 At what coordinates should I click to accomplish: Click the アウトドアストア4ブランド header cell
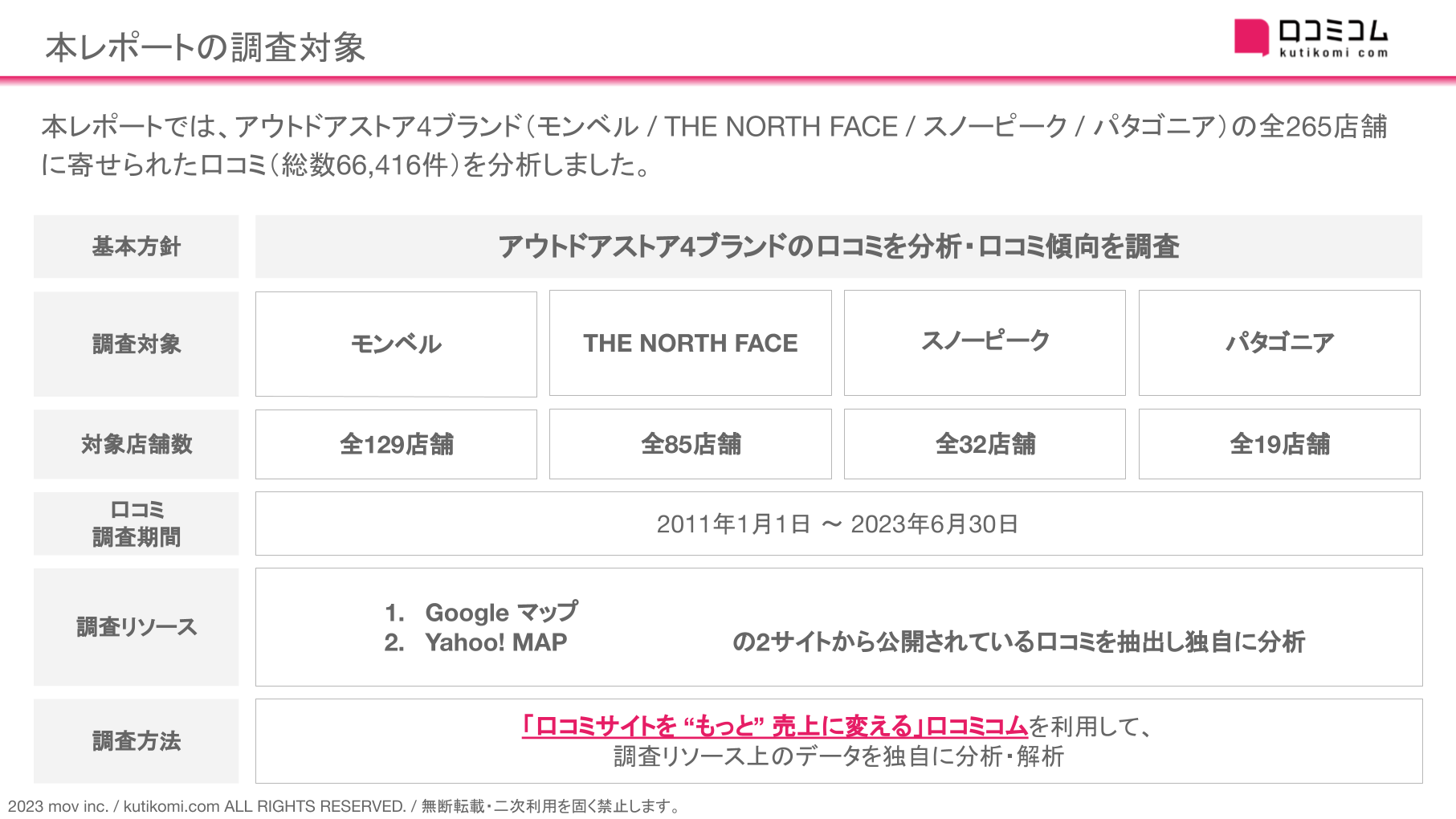click(x=838, y=247)
